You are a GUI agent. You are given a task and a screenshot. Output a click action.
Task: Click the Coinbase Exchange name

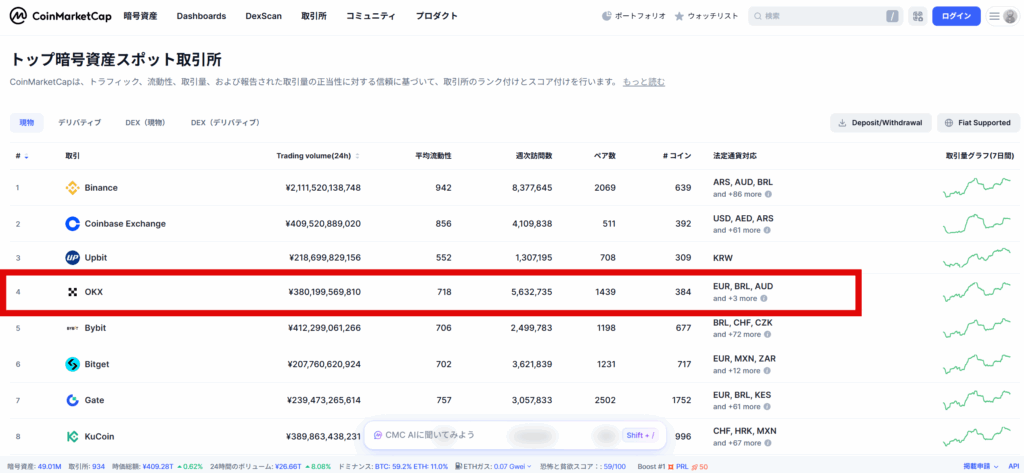[125, 224]
